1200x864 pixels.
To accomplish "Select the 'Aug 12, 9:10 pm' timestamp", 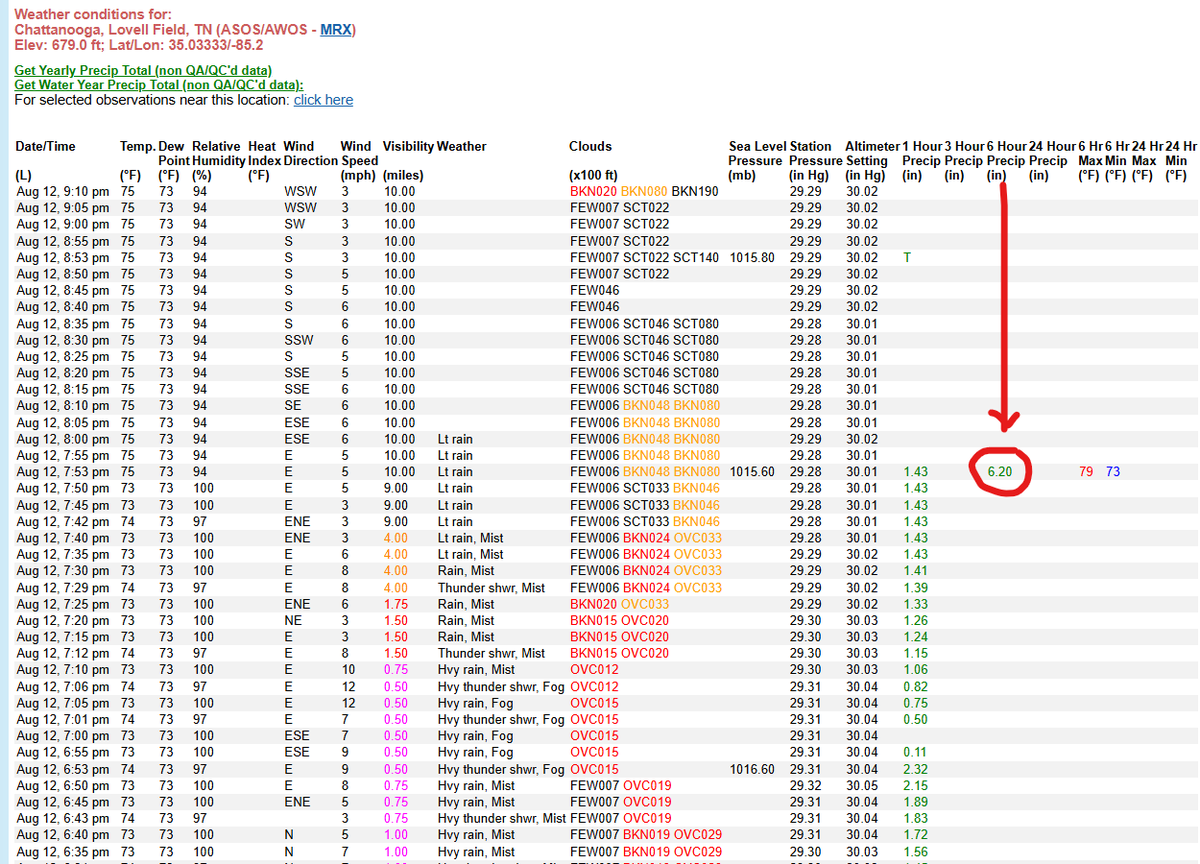I will click(x=63, y=191).
